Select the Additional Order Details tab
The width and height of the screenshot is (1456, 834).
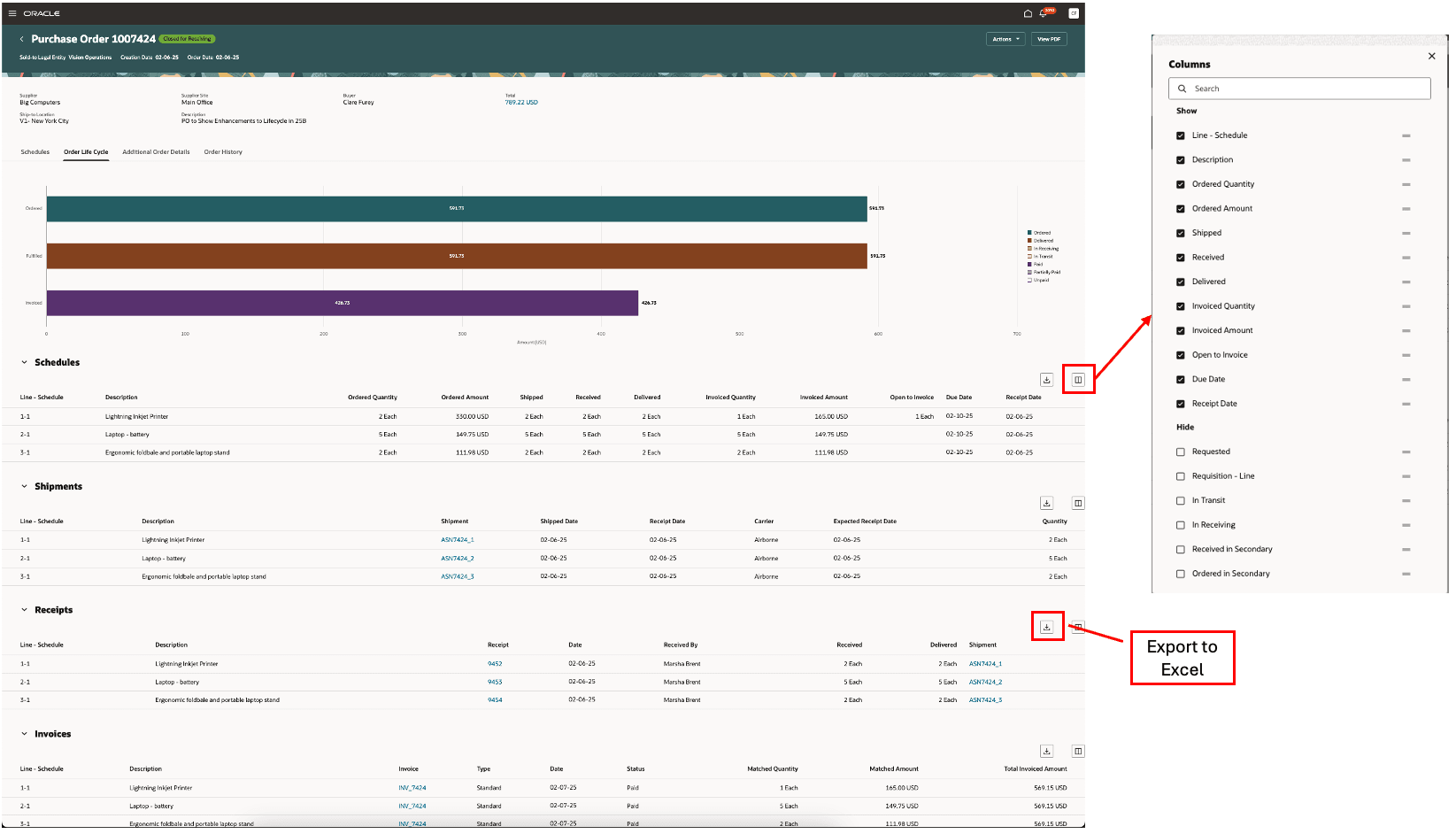pyautogui.click(x=156, y=151)
